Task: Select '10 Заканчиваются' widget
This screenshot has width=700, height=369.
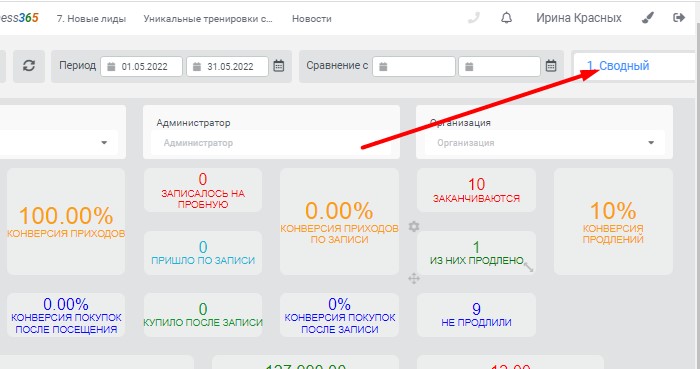Action: click(476, 191)
